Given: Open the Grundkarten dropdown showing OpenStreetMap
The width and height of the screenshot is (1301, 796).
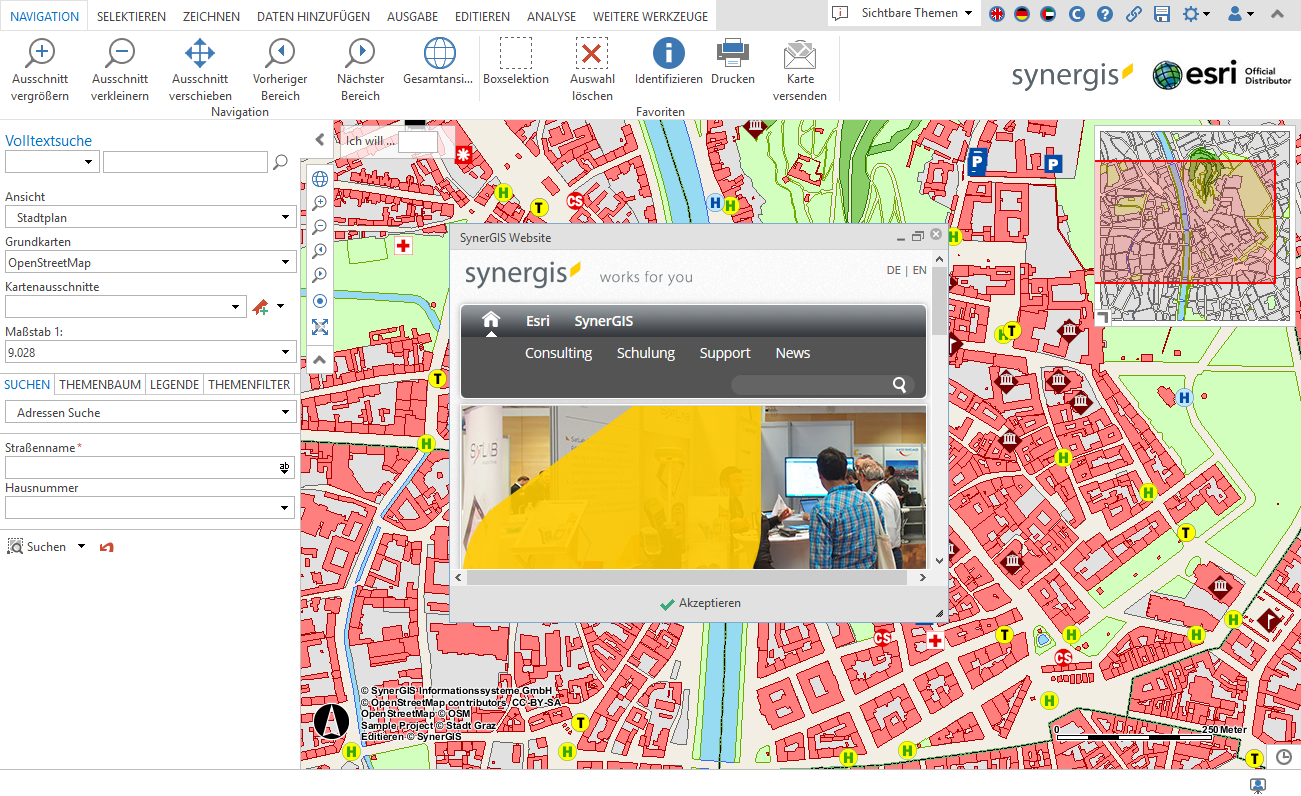Looking at the screenshot, I should [150, 263].
